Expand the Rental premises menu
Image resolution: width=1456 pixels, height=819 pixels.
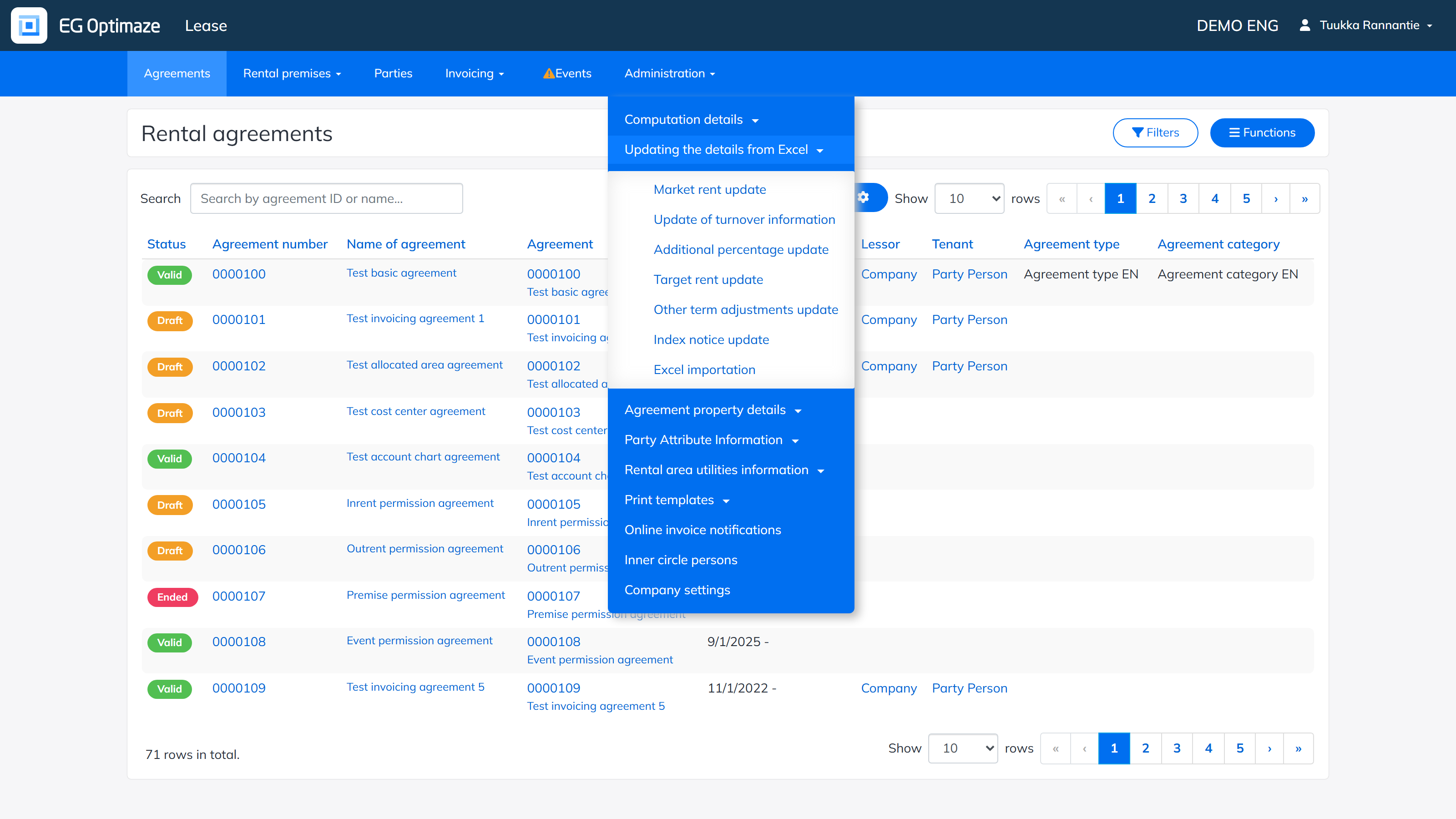click(x=292, y=73)
